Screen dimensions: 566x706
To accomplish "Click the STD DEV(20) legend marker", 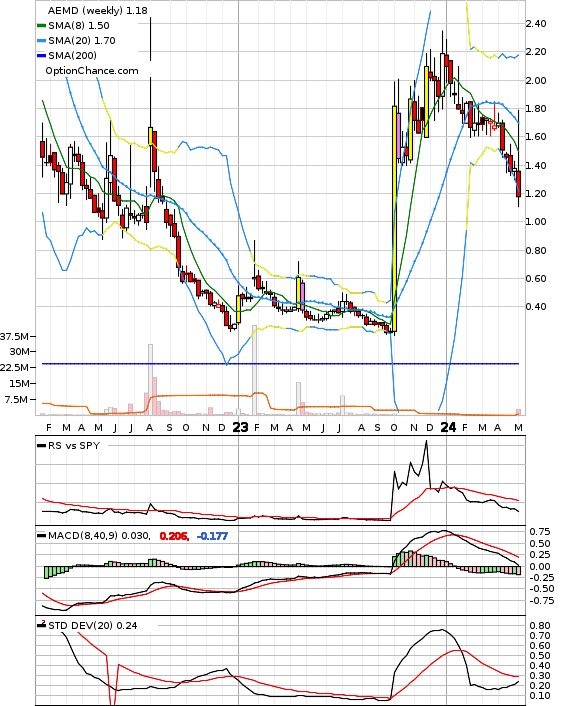I will 41,625.
